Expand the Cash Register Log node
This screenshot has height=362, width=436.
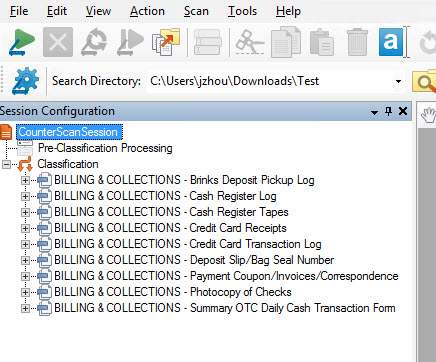point(25,196)
